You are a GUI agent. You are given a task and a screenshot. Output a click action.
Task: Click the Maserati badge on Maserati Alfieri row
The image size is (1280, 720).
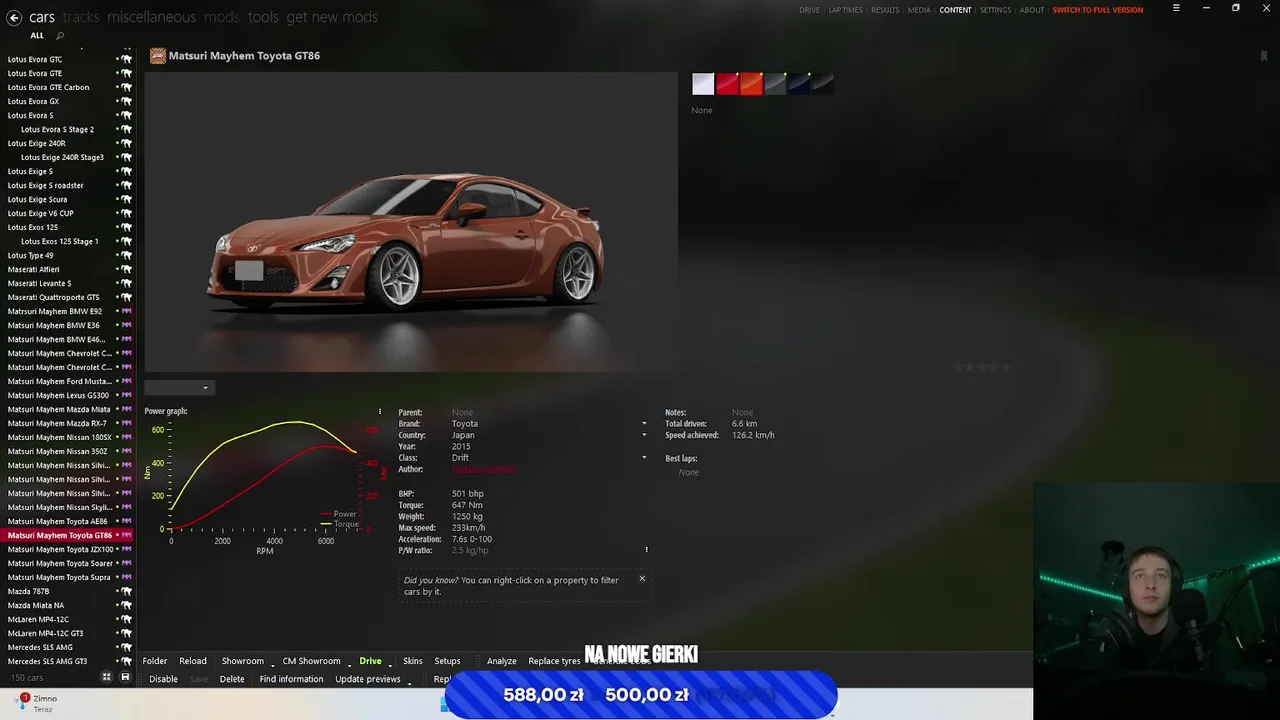(x=126, y=269)
